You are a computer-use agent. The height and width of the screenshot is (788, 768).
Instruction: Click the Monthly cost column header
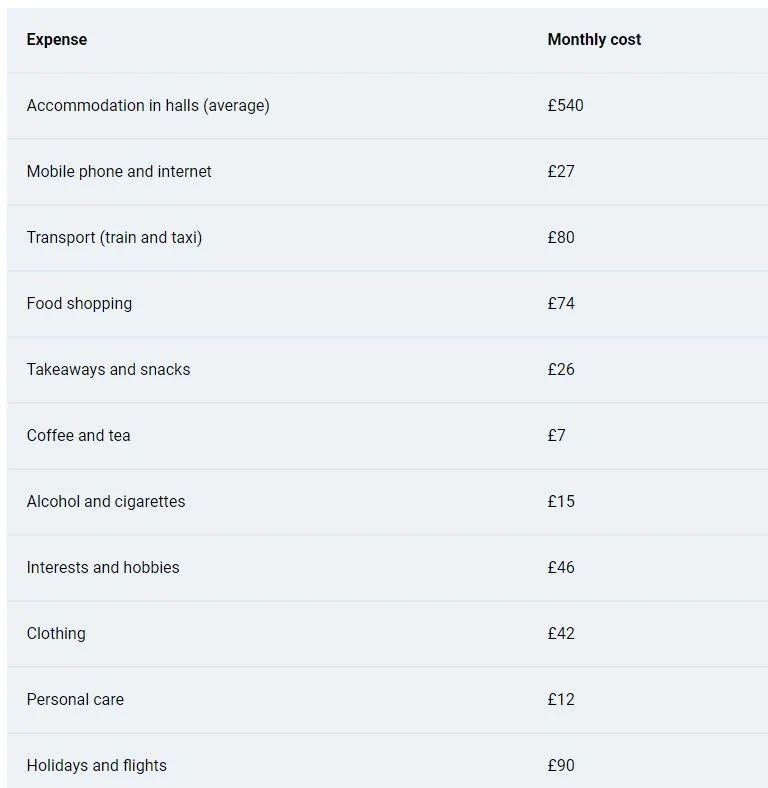coord(594,40)
